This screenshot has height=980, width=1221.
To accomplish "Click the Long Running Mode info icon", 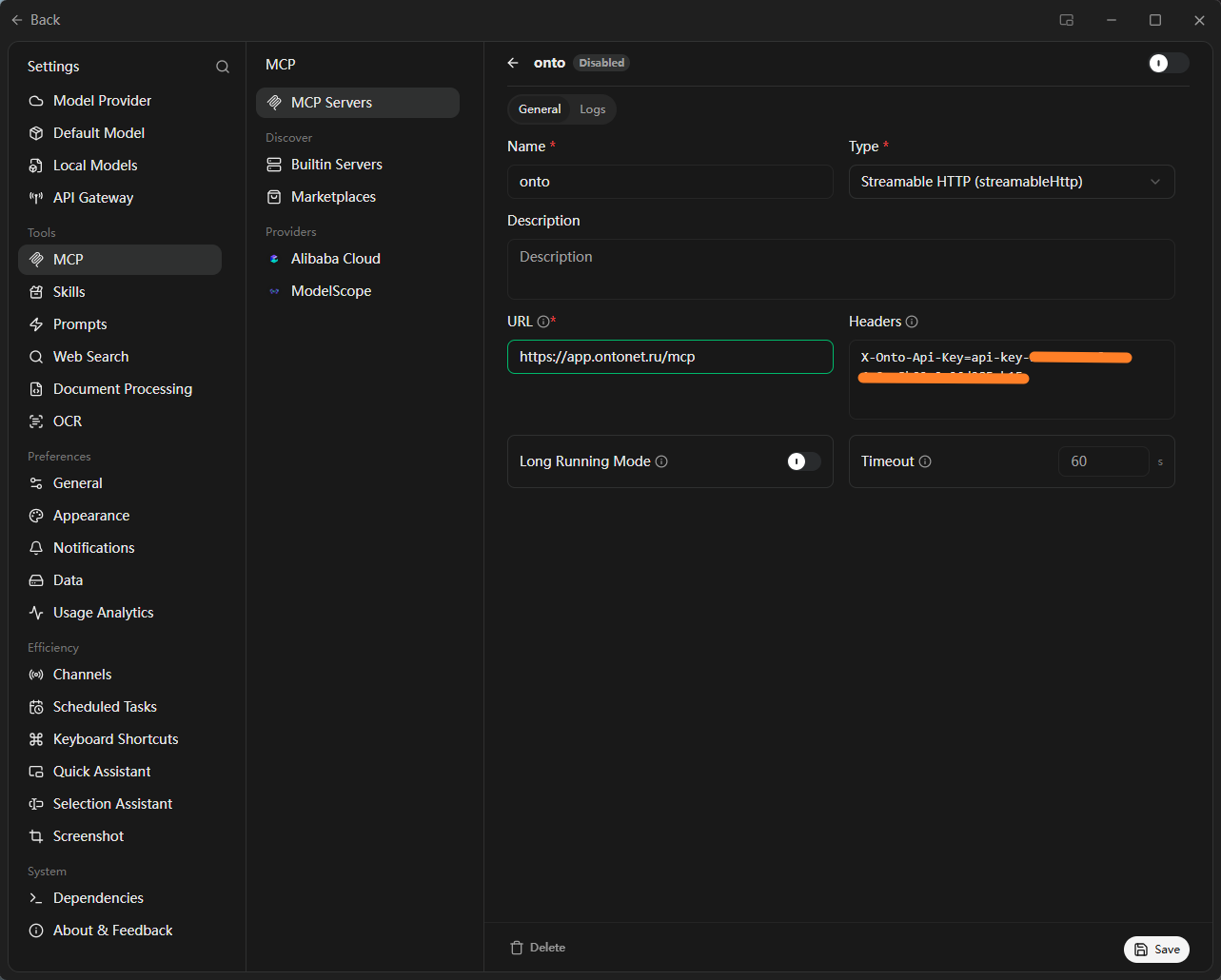I will [661, 461].
